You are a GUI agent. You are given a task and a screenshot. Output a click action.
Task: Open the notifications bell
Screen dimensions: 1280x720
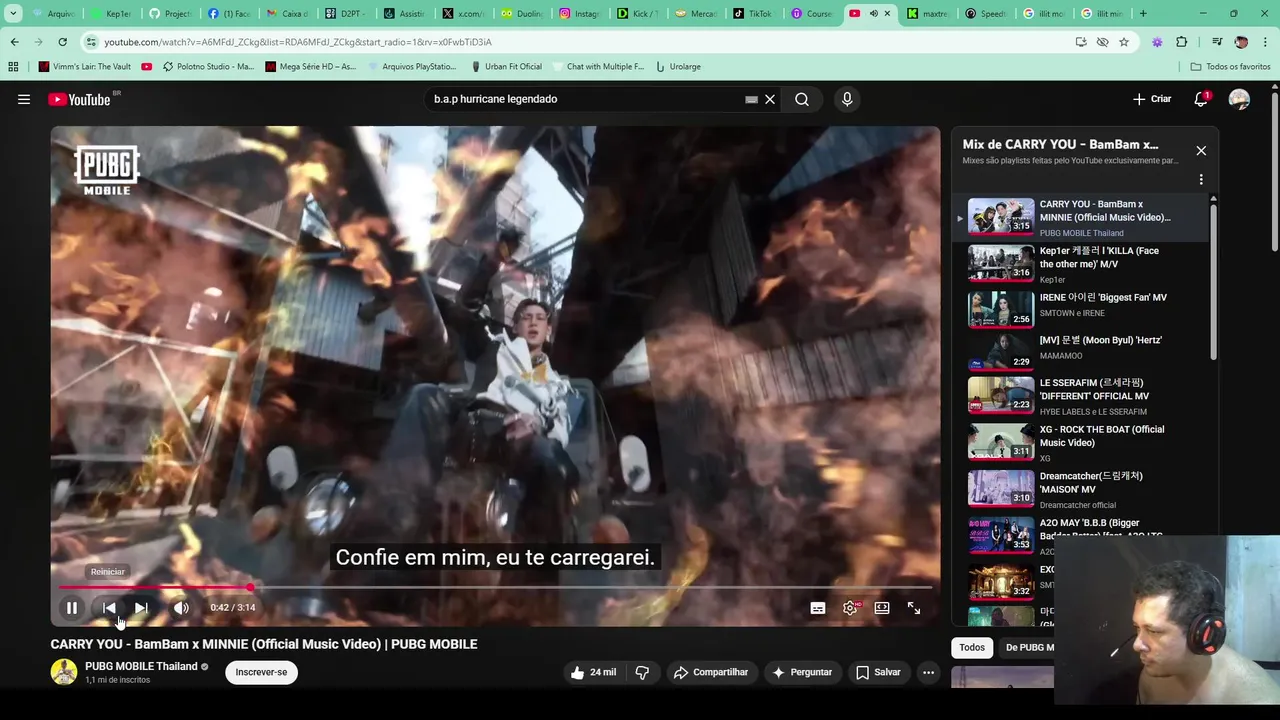(1201, 99)
